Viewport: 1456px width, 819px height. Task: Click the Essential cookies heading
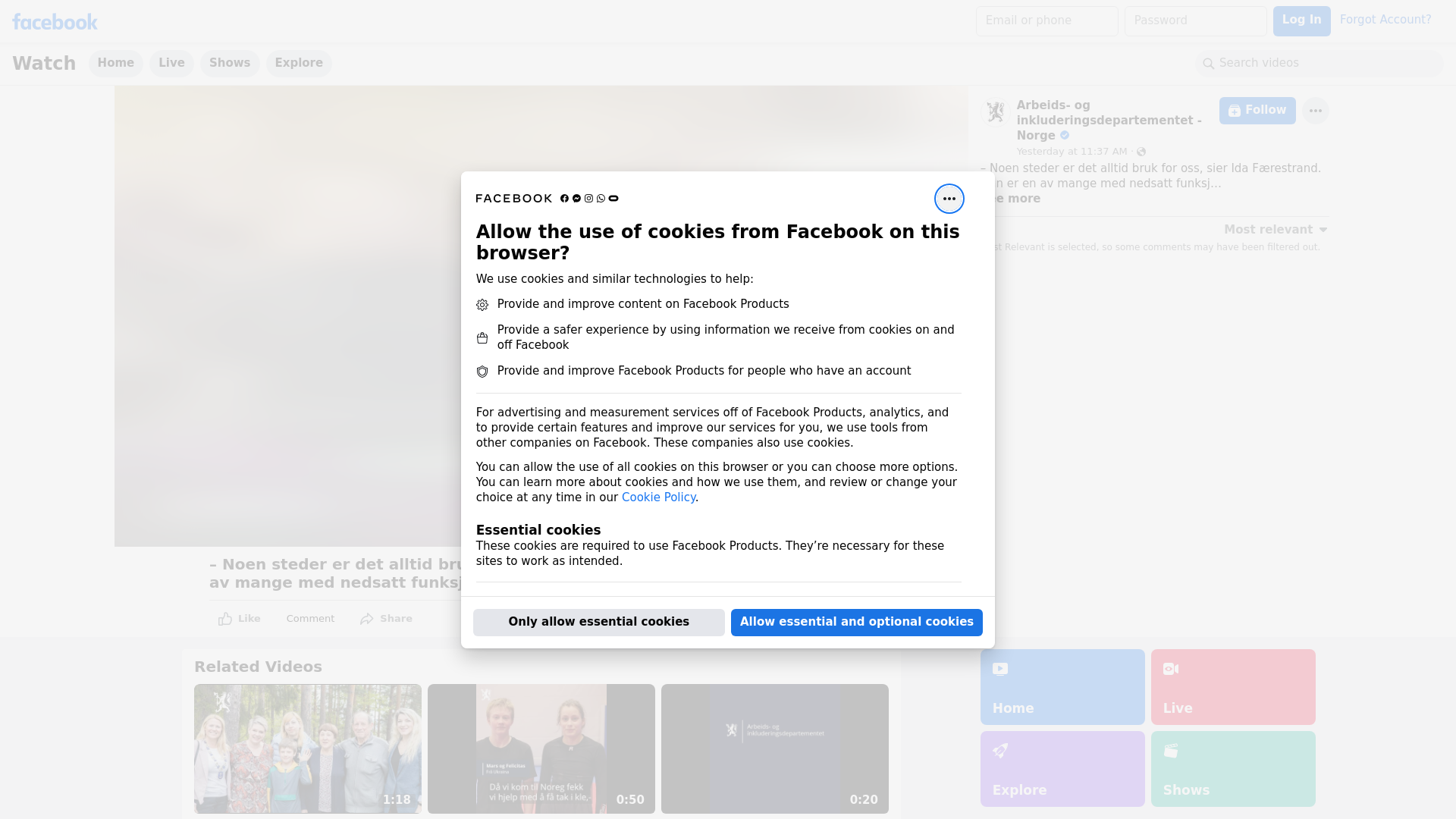pyautogui.click(x=538, y=530)
